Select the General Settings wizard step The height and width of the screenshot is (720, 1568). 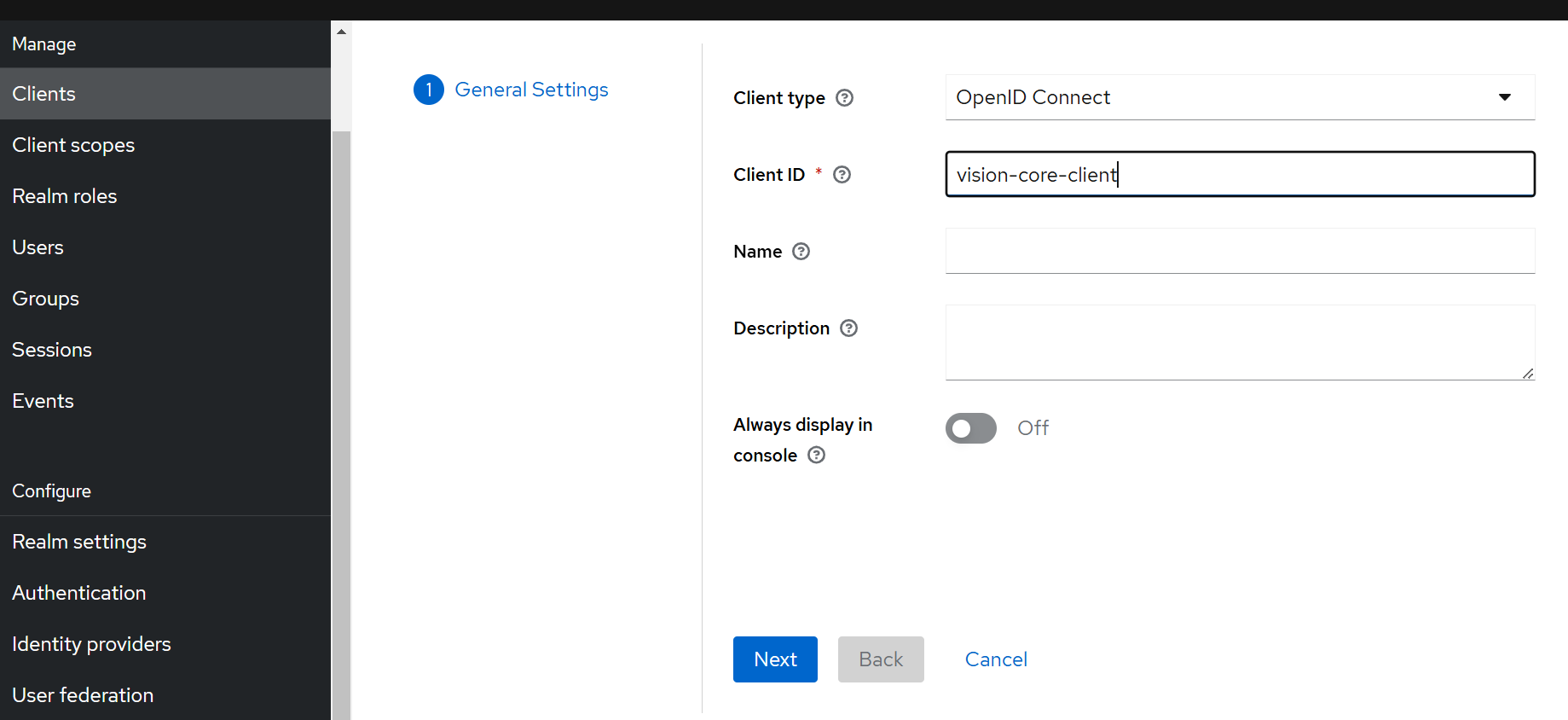(531, 90)
